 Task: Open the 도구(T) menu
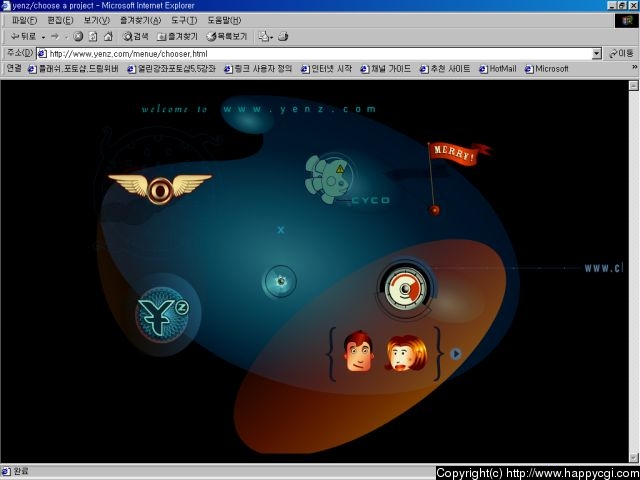(184, 20)
